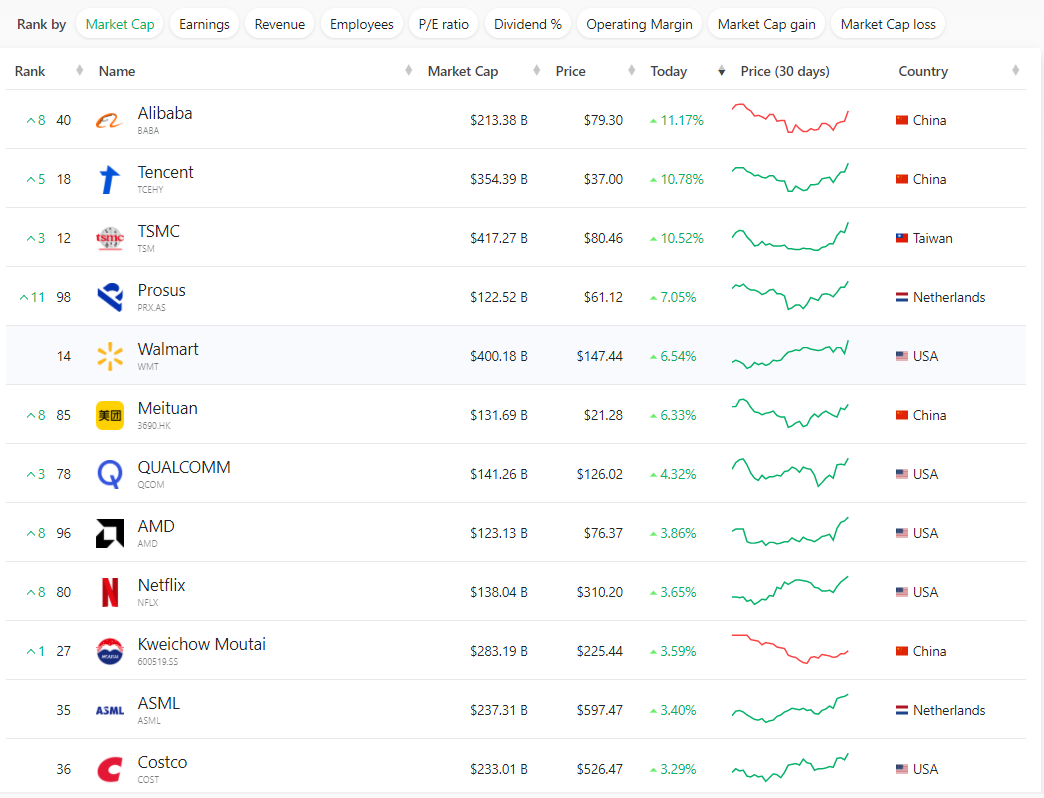Click the TSMC company logo
This screenshot has width=1044, height=798.
110,238
